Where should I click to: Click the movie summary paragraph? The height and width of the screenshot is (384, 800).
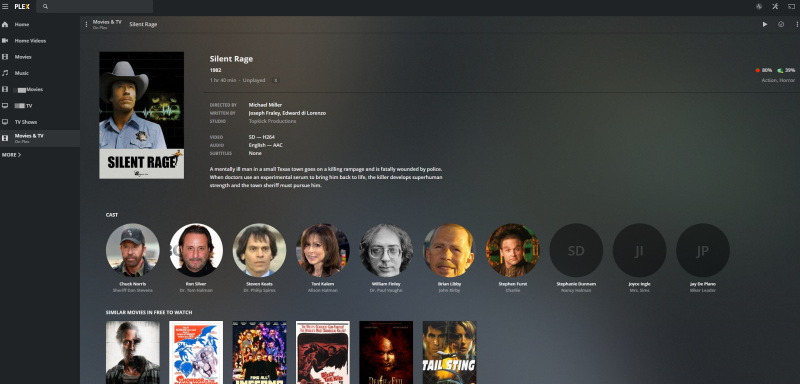(x=326, y=177)
